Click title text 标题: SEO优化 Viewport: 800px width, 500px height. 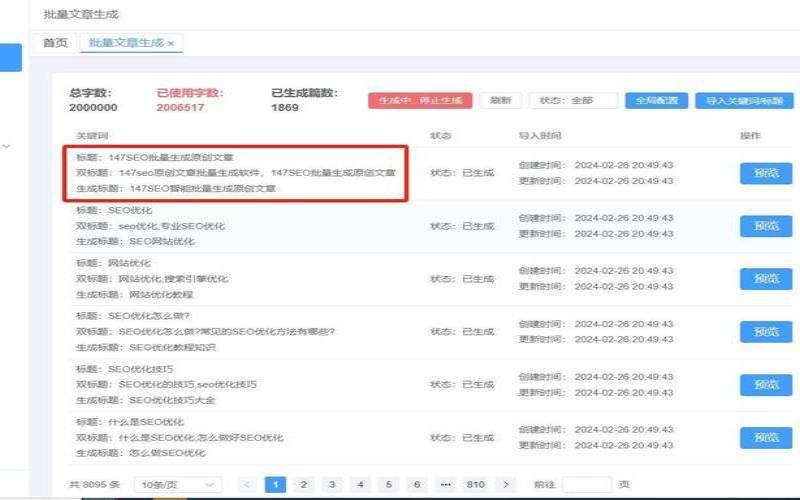click(114, 210)
